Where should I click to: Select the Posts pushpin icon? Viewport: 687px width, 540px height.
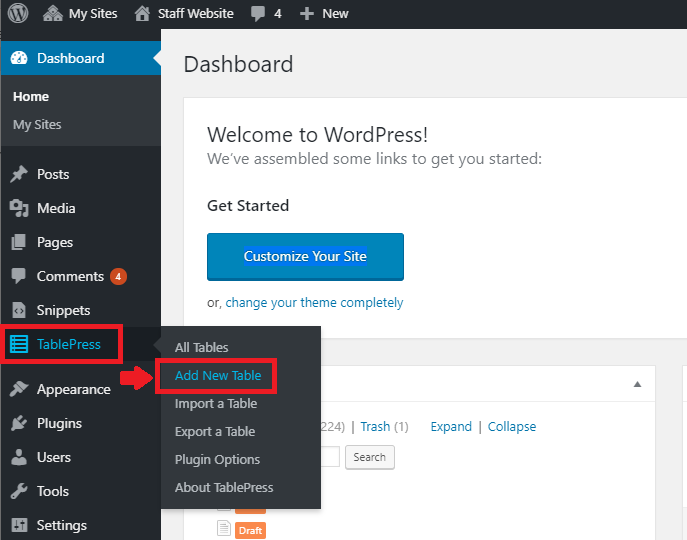[19, 174]
